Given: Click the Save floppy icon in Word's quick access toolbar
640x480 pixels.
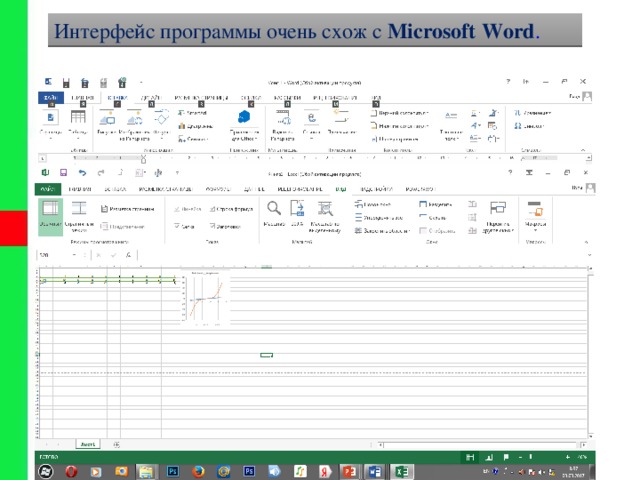Looking at the screenshot, I should point(66,83).
